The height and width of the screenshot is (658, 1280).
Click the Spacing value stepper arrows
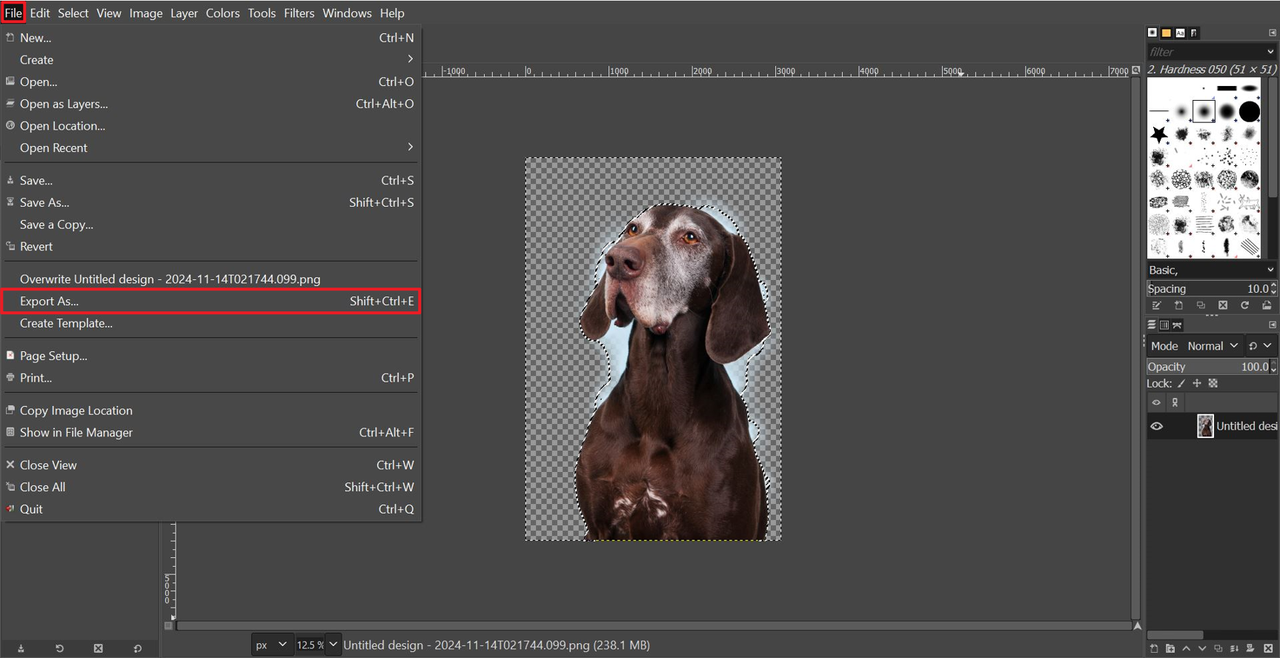1274,289
